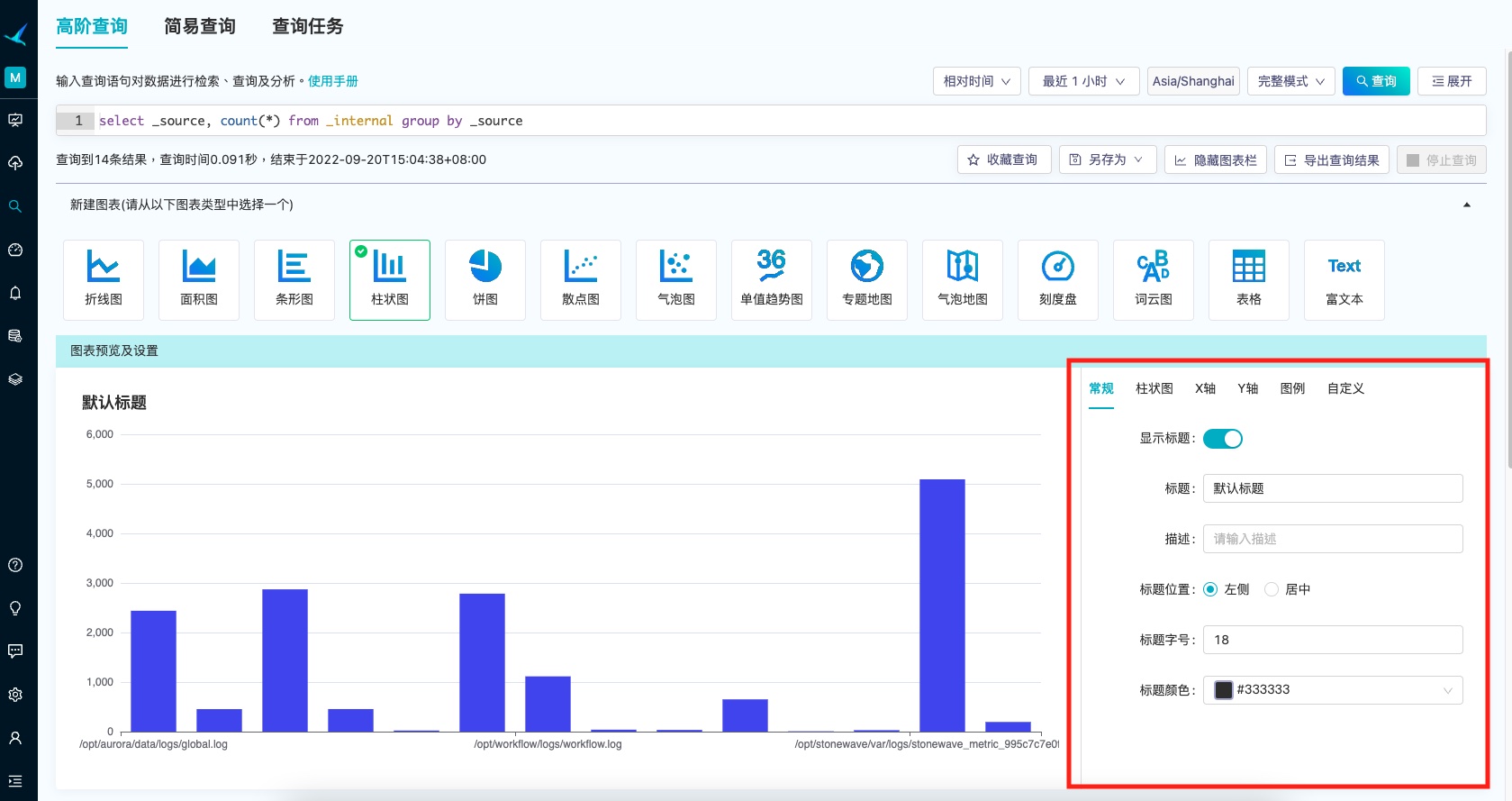The width and height of the screenshot is (1512, 801).
Task: Collapse the 新建图表 chart type section
Action: [1467, 205]
